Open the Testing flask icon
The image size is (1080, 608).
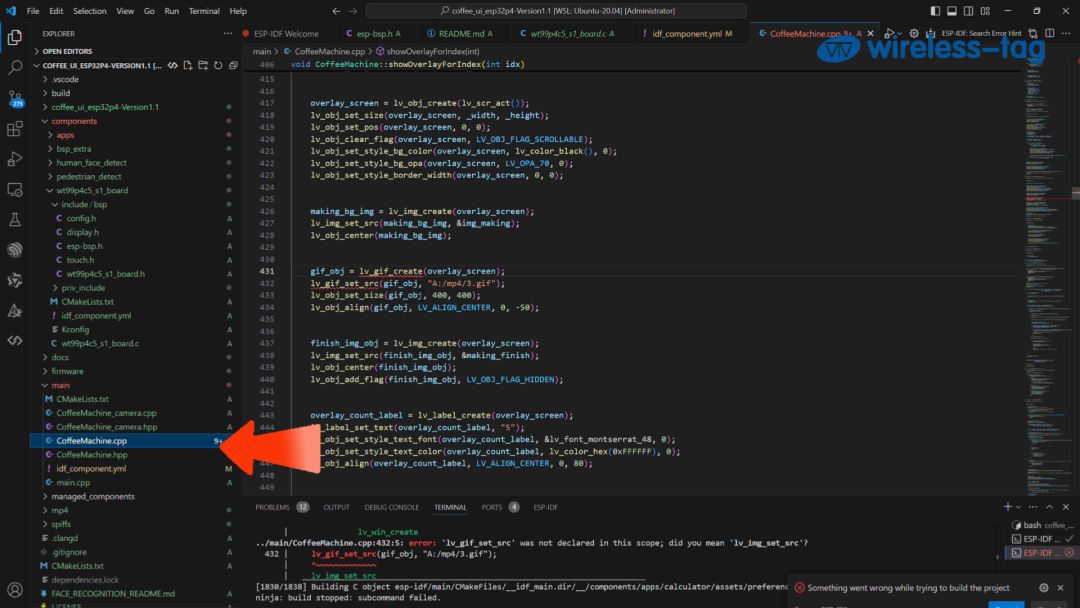click(x=15, y=219)
